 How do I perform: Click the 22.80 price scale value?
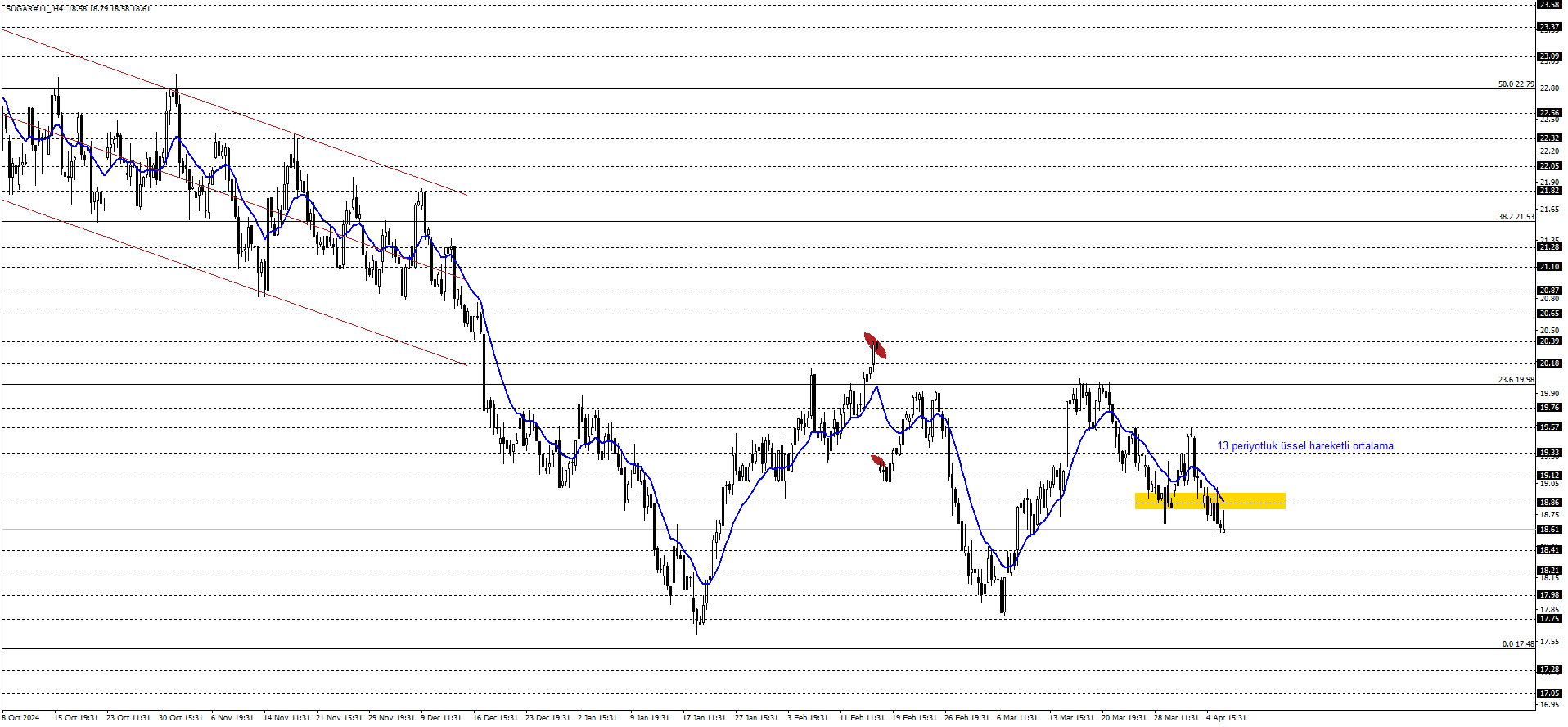(x=1549, y=88)
